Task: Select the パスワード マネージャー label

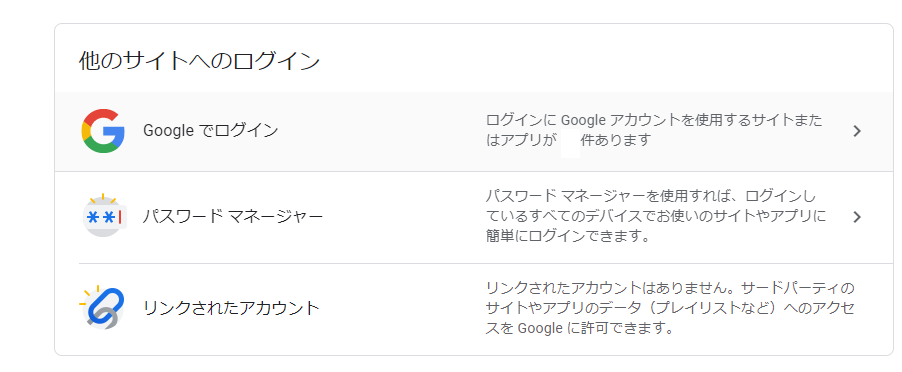Action: pyautogui.click(x=232, y=217)
